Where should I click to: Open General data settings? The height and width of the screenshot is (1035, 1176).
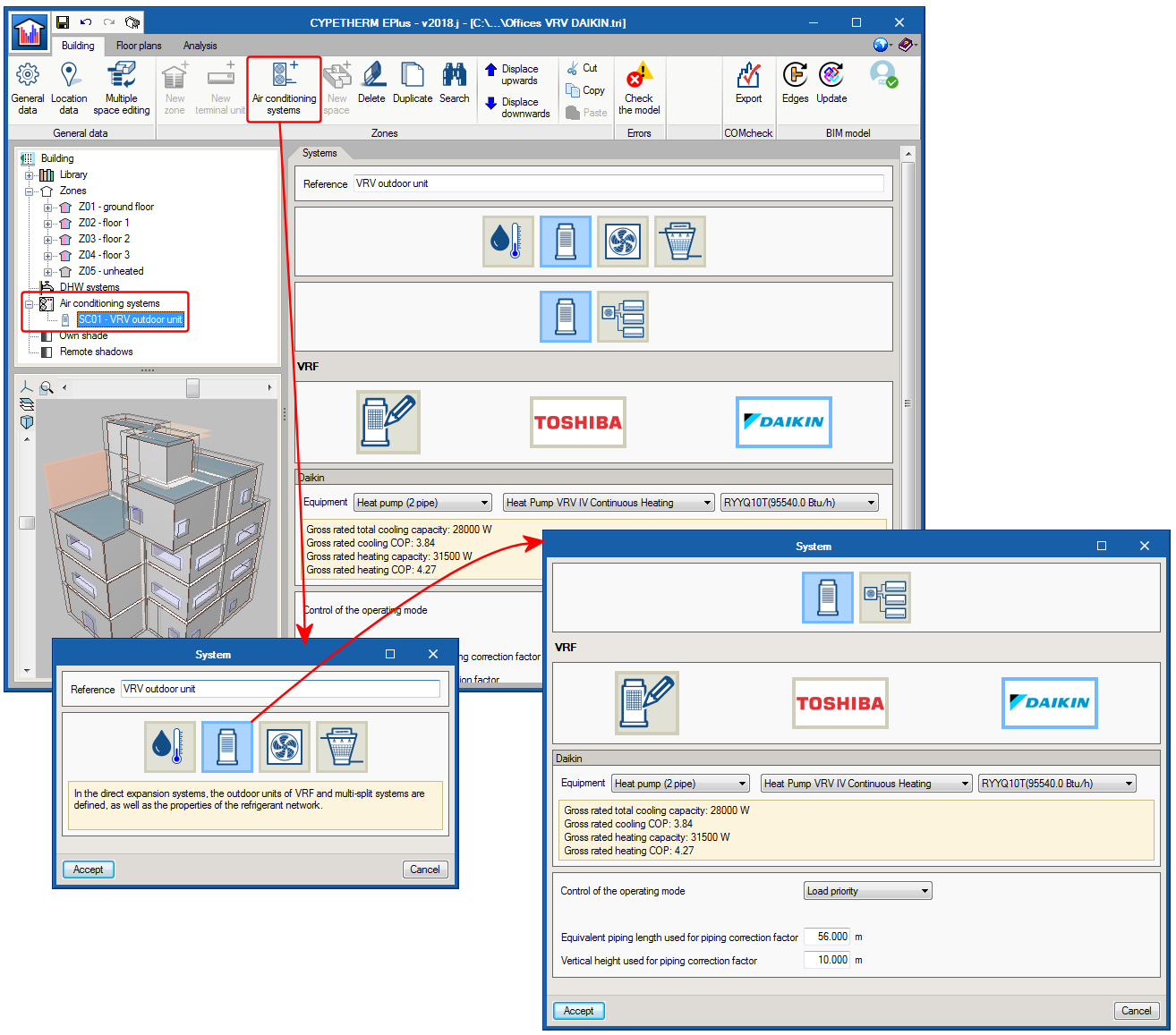(x=28, y=88)
